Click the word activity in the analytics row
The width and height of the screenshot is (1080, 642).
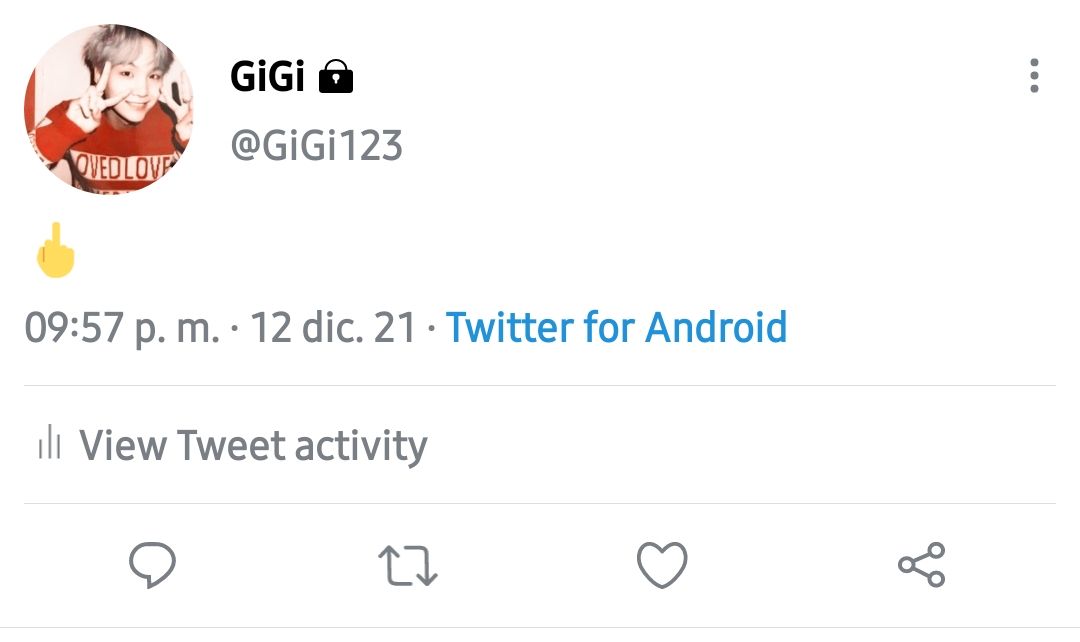click(x=362, y=446)
